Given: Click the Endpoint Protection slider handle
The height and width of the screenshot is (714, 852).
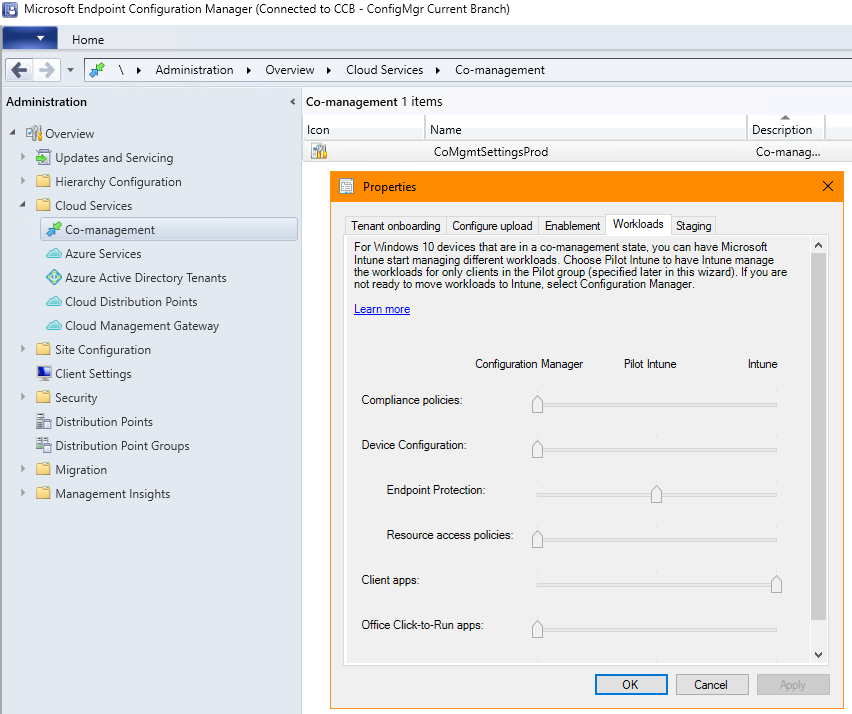Looking at the screenshot, I should pyautogui.click(x=656, y=494).
